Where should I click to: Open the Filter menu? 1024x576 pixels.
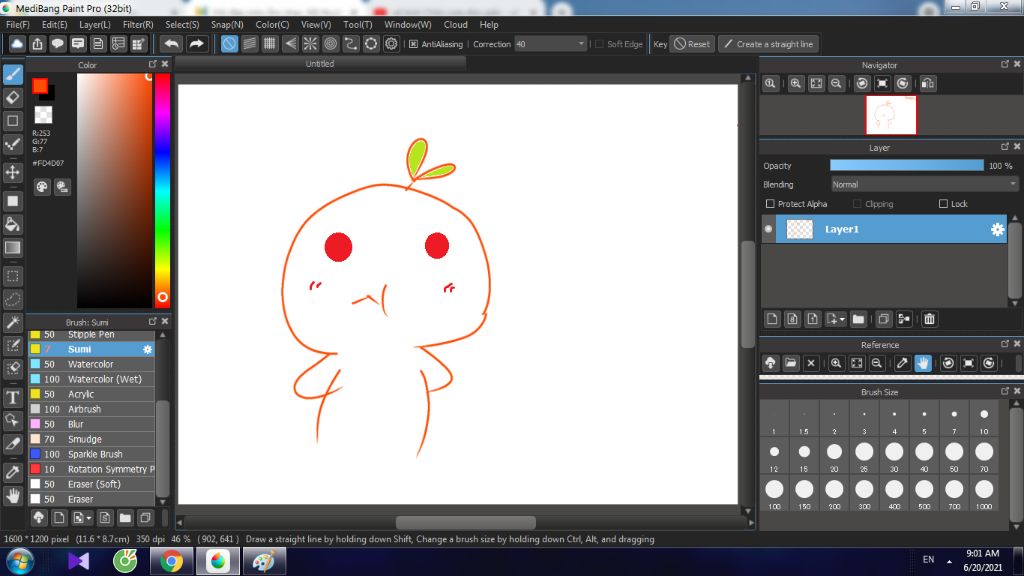[138, 25]
